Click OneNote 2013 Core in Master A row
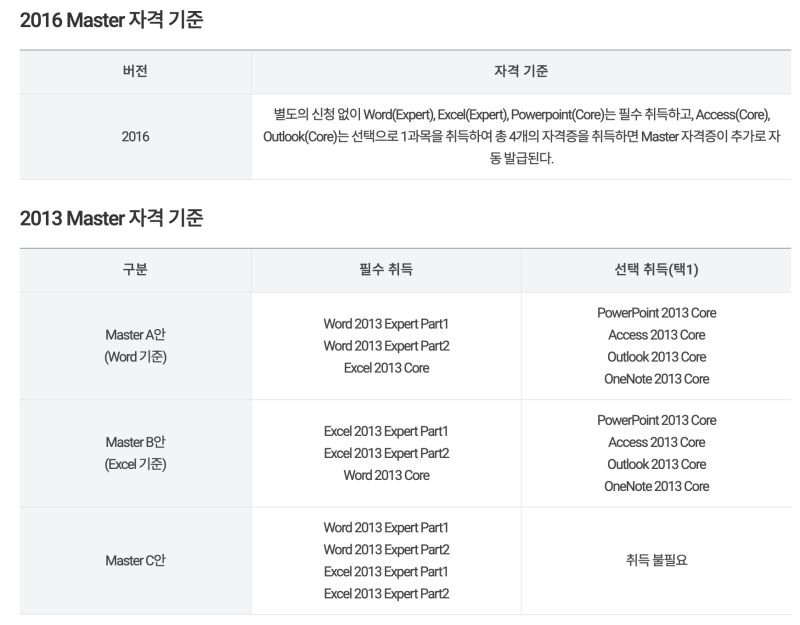800x625 pixels. coord(656,379)
